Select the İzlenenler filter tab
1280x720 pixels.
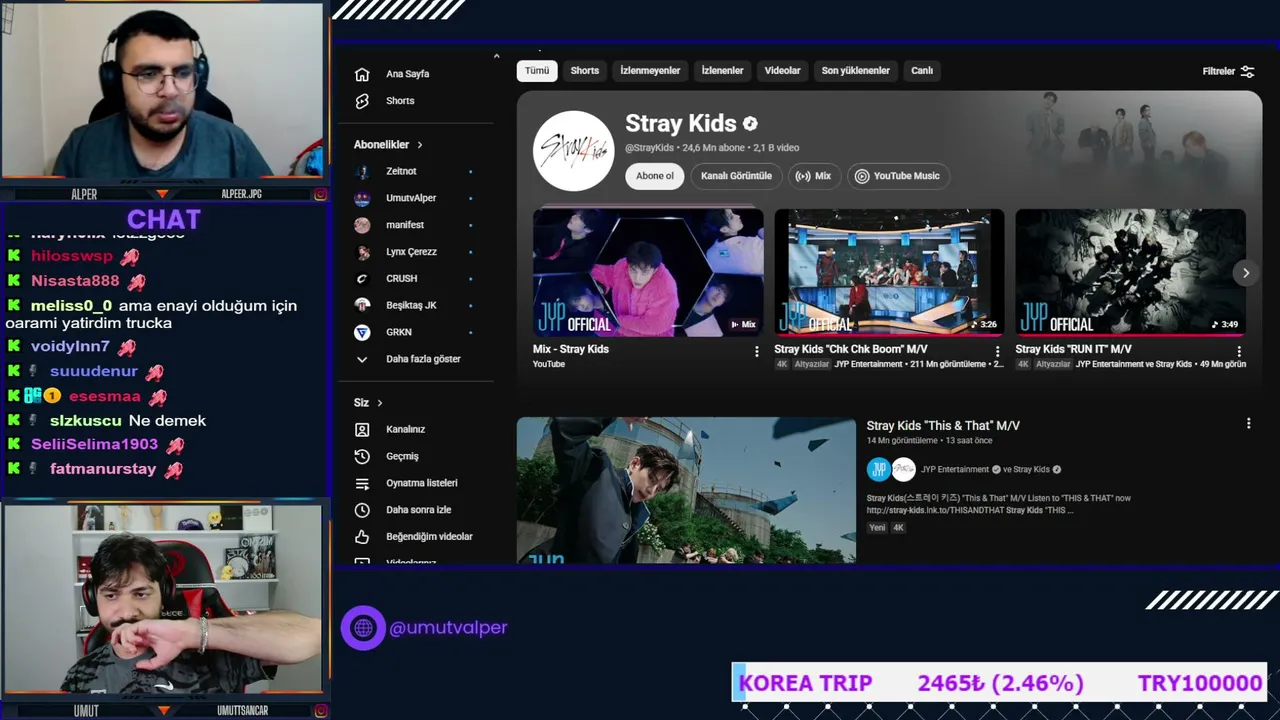pos(722,71)
